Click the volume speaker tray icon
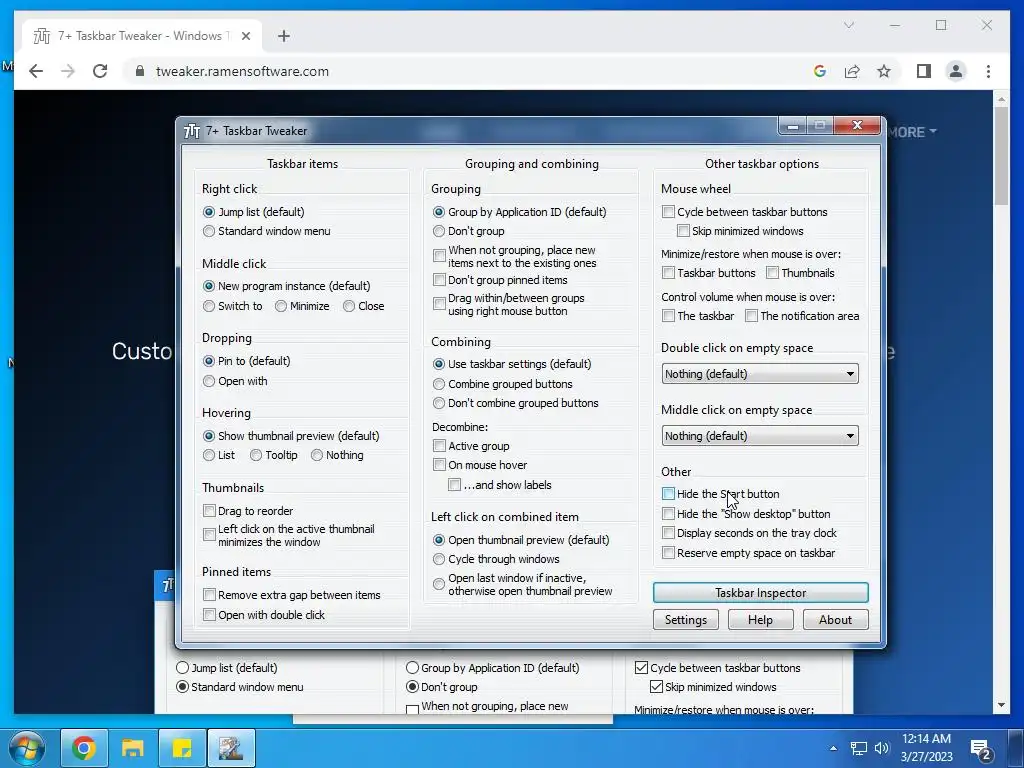The image size is (1024, 768). click(x=882, y=748)
